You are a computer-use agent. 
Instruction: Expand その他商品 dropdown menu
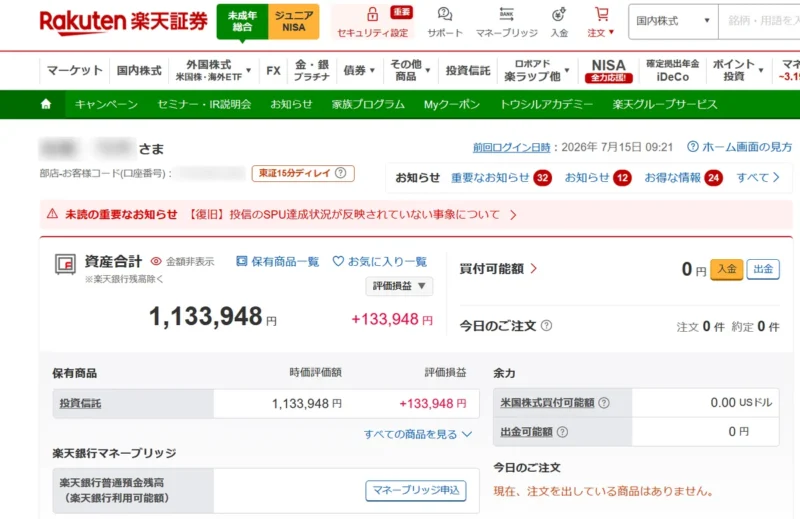(410, 70)
